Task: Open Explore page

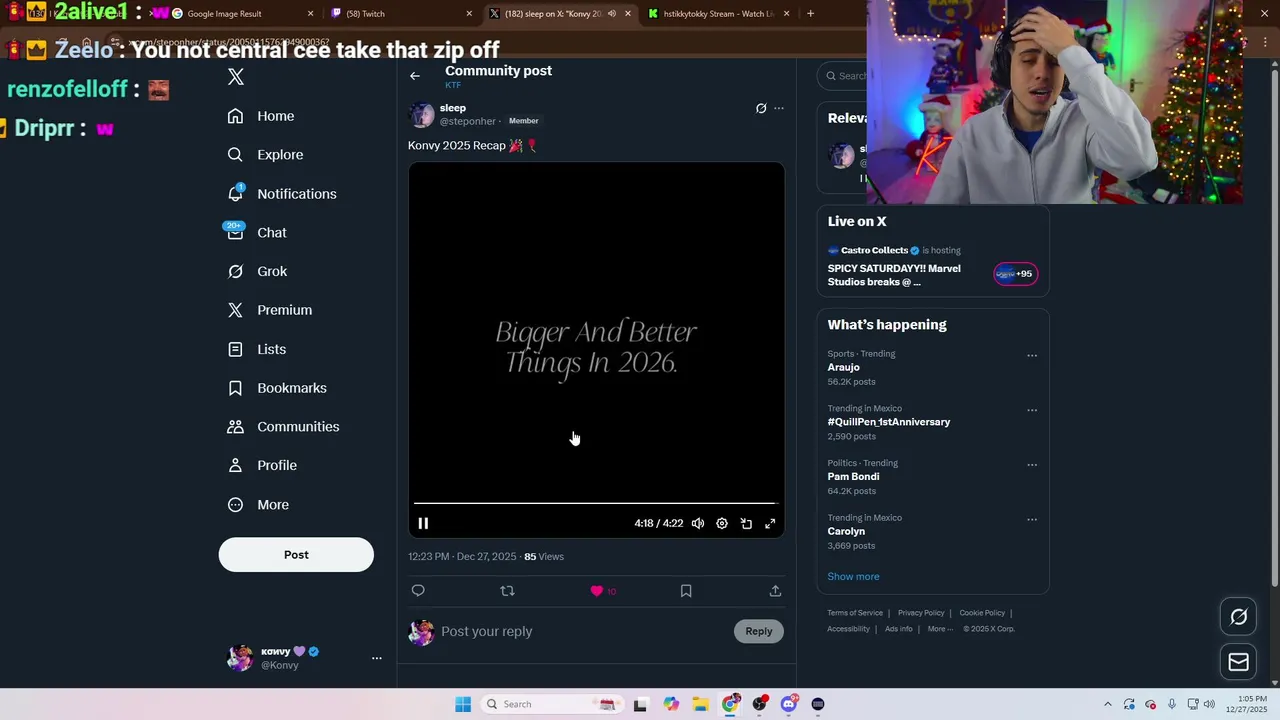Action: tap(265, 155)
